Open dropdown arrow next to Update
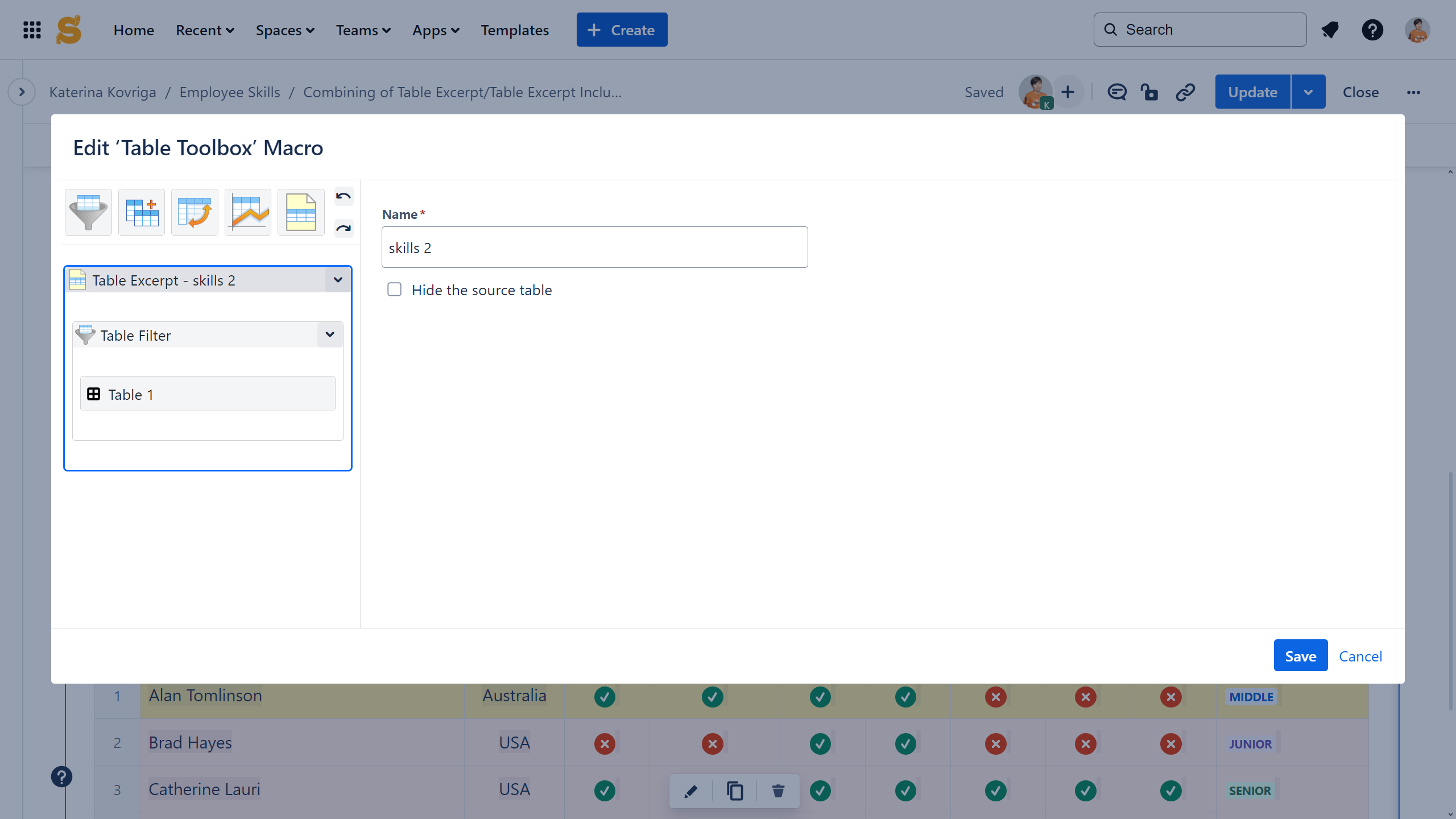 1308,92
